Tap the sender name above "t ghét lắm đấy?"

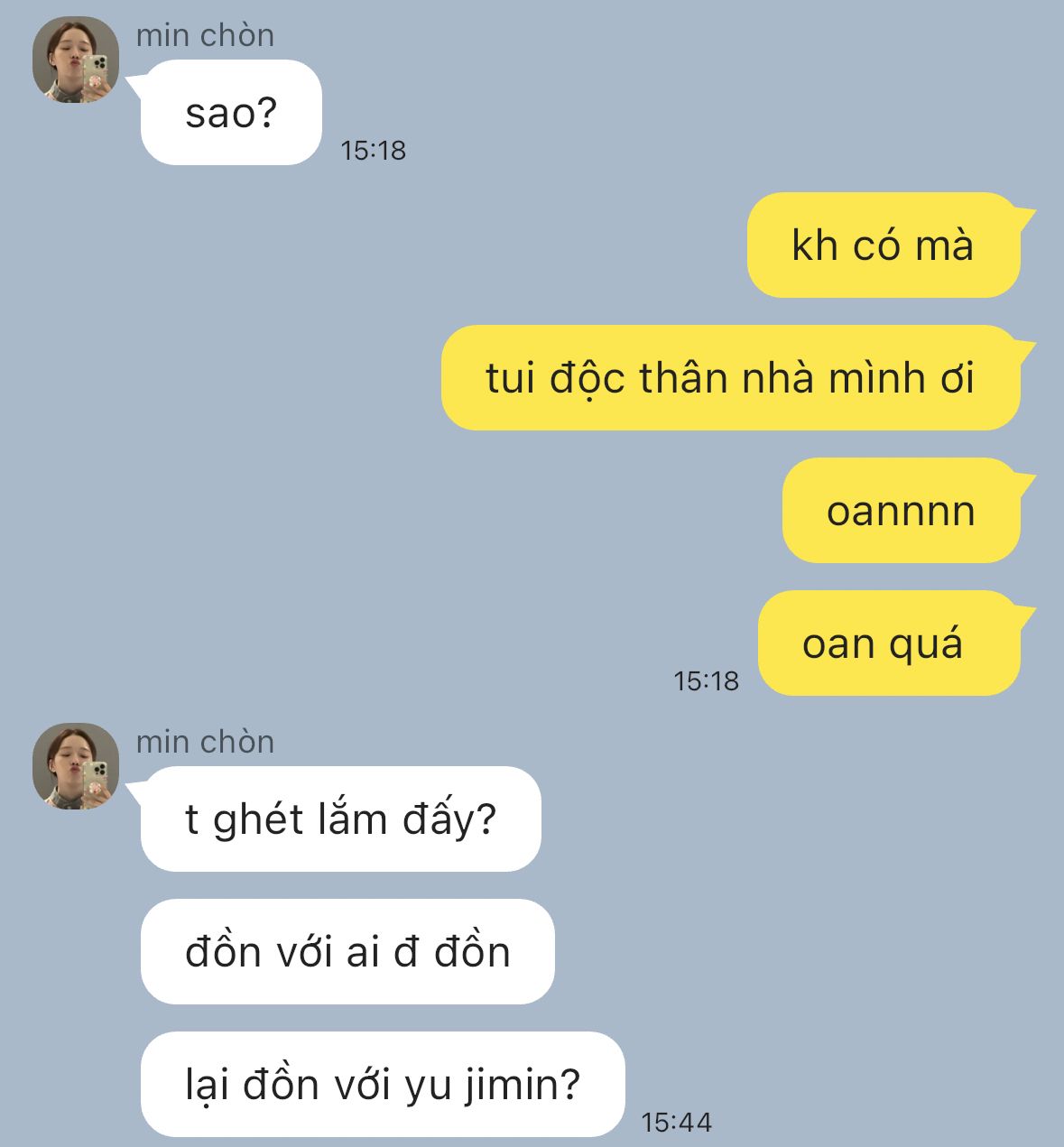tap(205, 742)
